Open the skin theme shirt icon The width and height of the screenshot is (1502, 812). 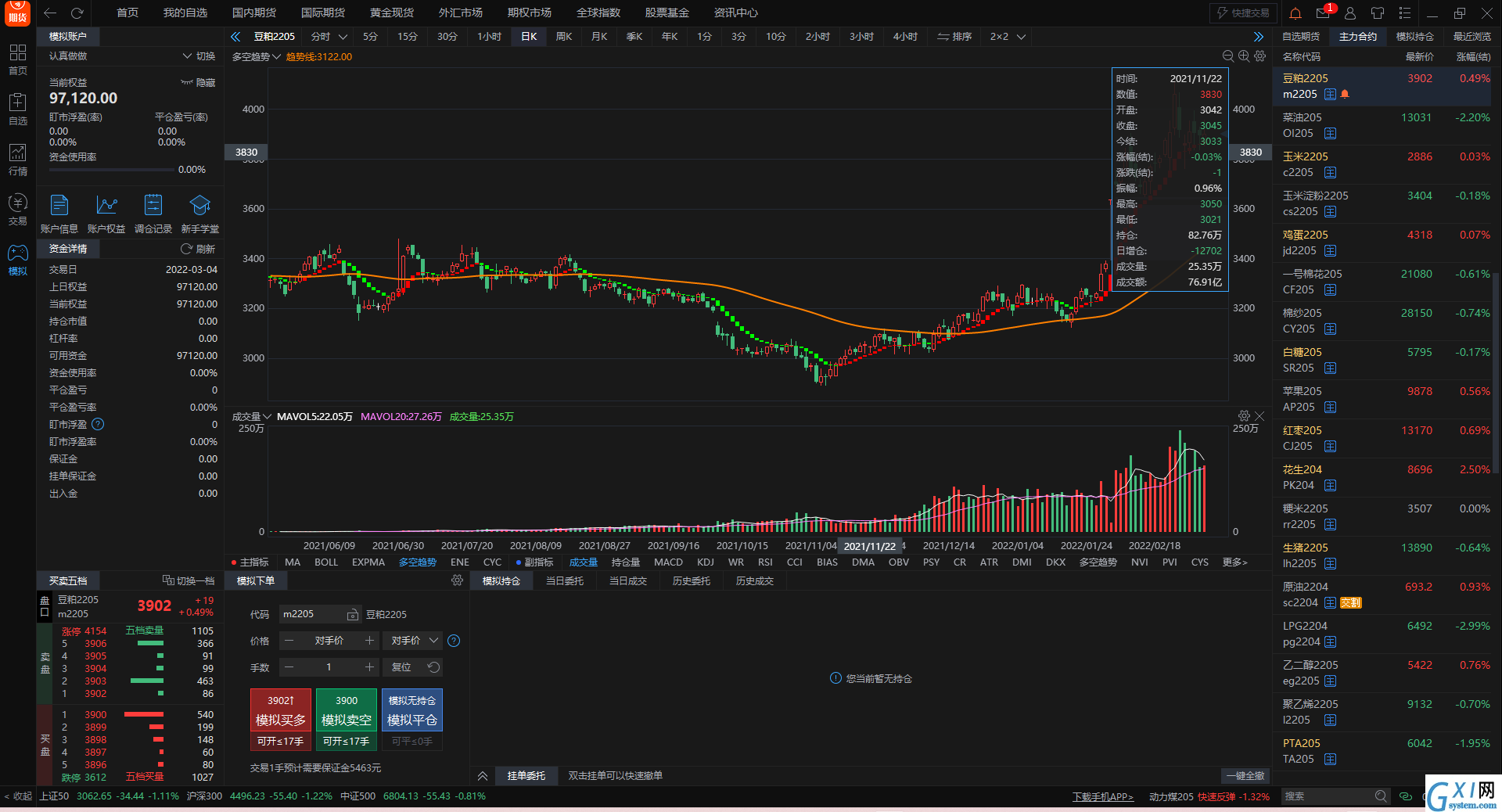click(1378, 13)
